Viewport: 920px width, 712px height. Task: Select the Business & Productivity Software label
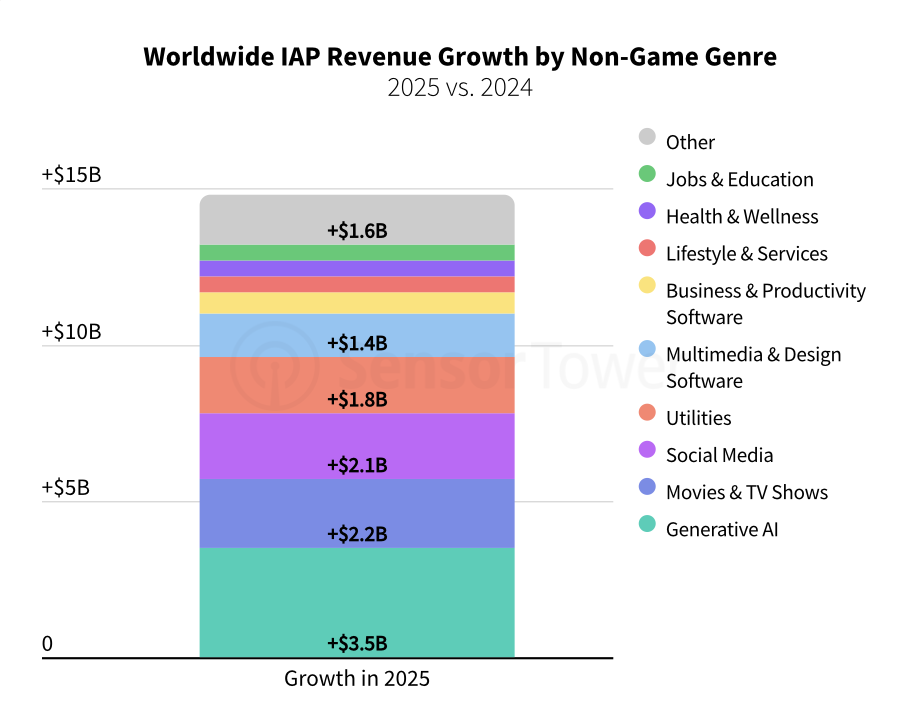(766, 303)
